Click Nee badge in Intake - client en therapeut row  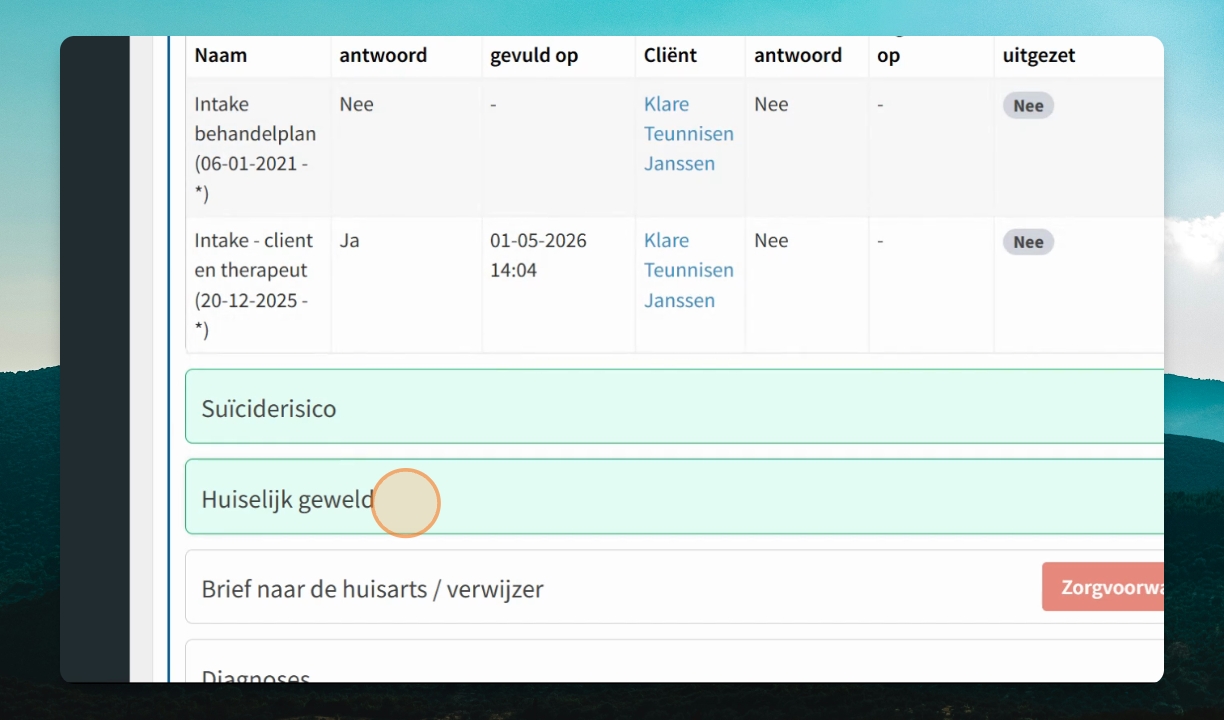click(x=1028, y=242)
